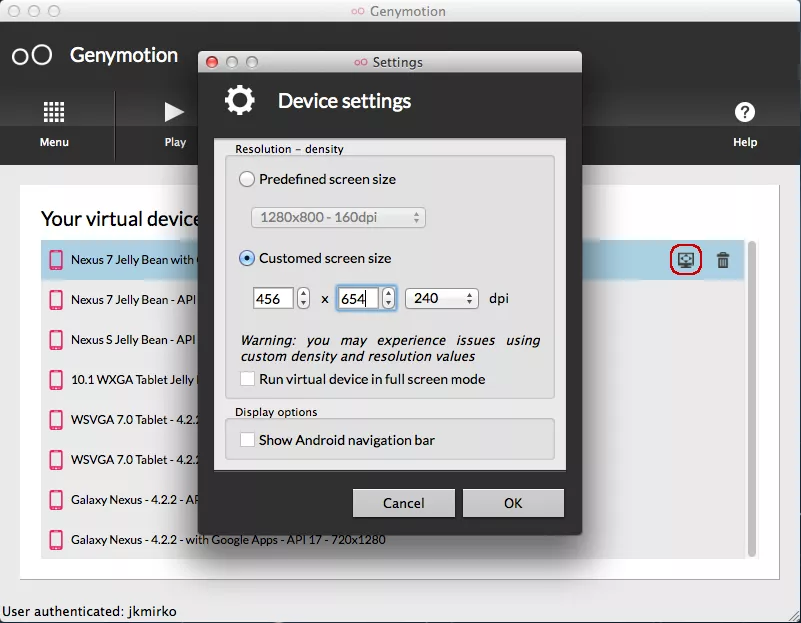Click phone icon beside 10.1 WXGA Tablet
This screenshot has height=623, width=801.
pos(56,380)
